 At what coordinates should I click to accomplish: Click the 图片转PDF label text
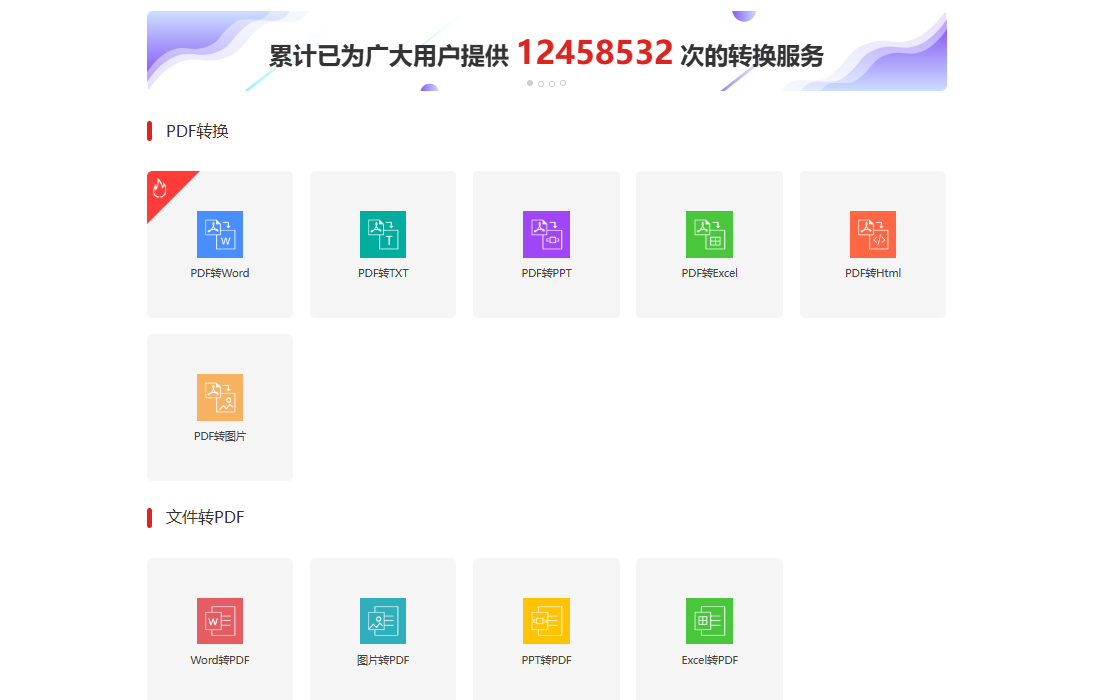[383, 660]
